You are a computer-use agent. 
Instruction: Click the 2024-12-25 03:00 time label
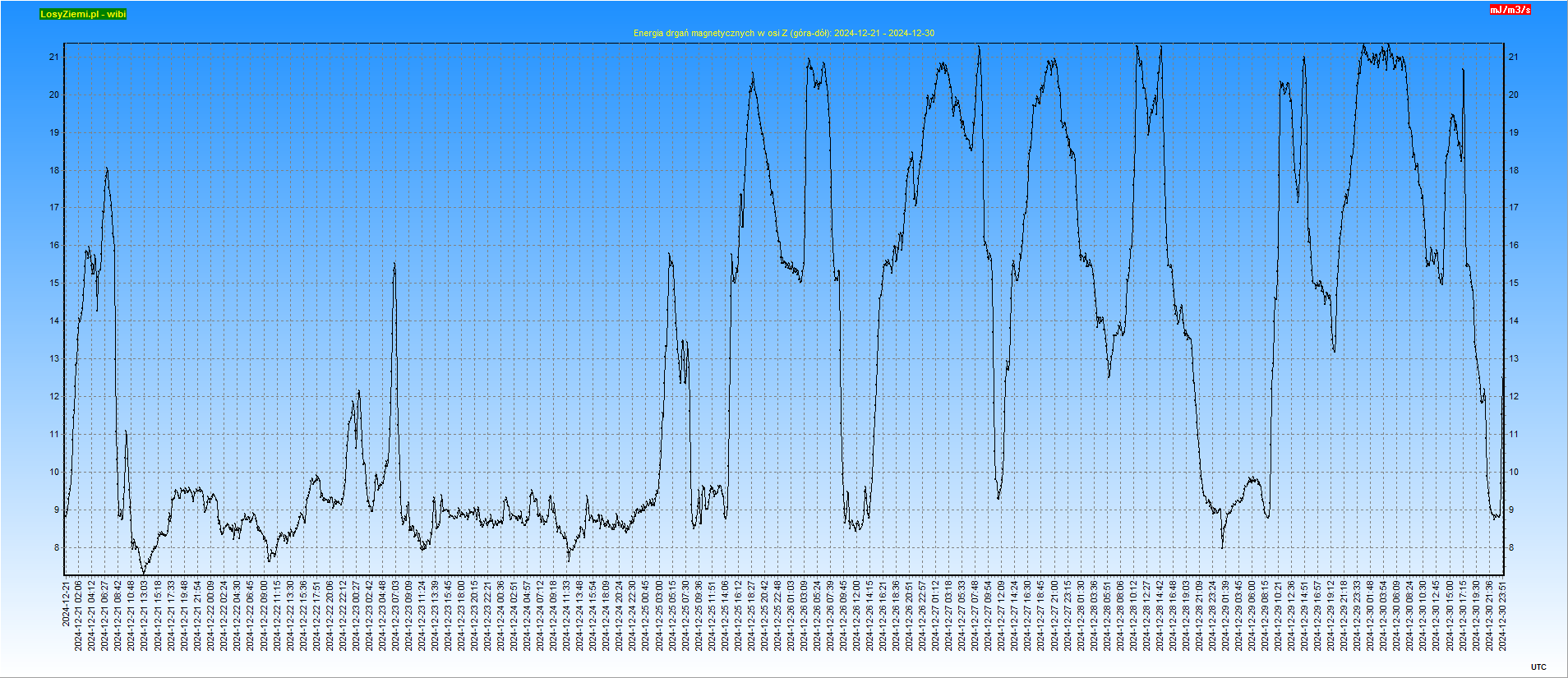pos(659,616)
